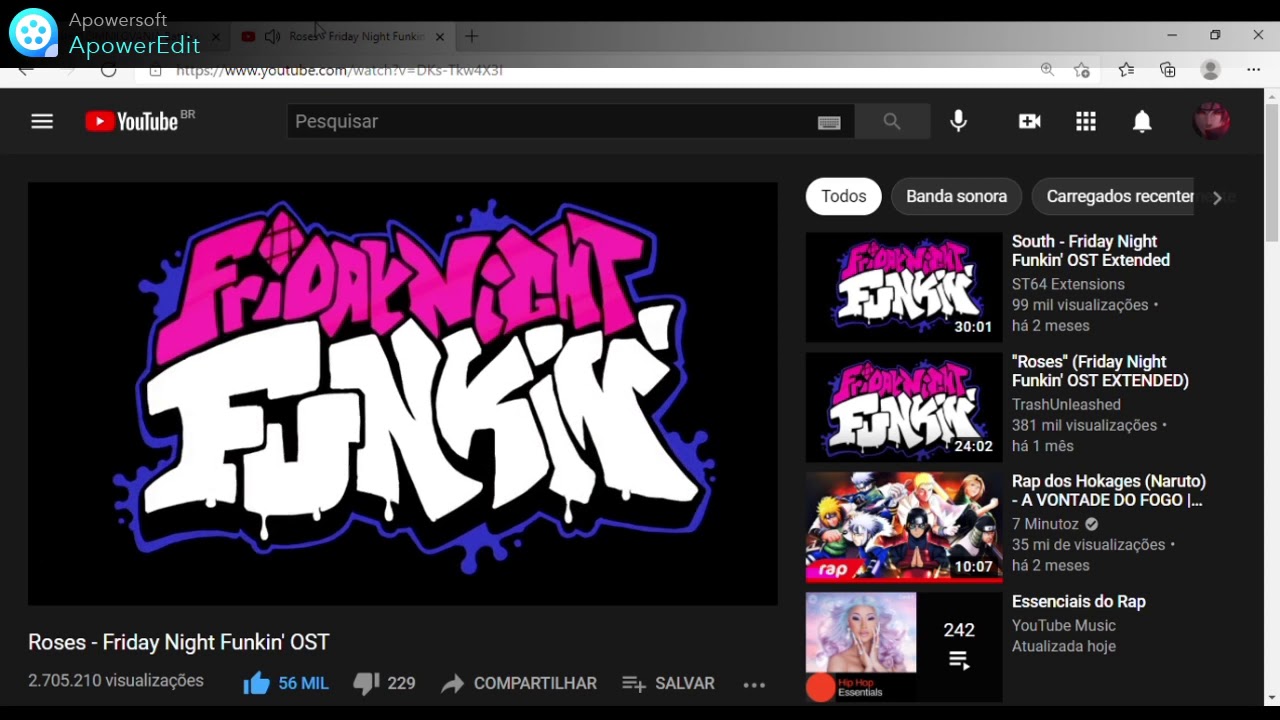Select the Banda sonora filter chip

pyautogui.click(x=956, y=196)
